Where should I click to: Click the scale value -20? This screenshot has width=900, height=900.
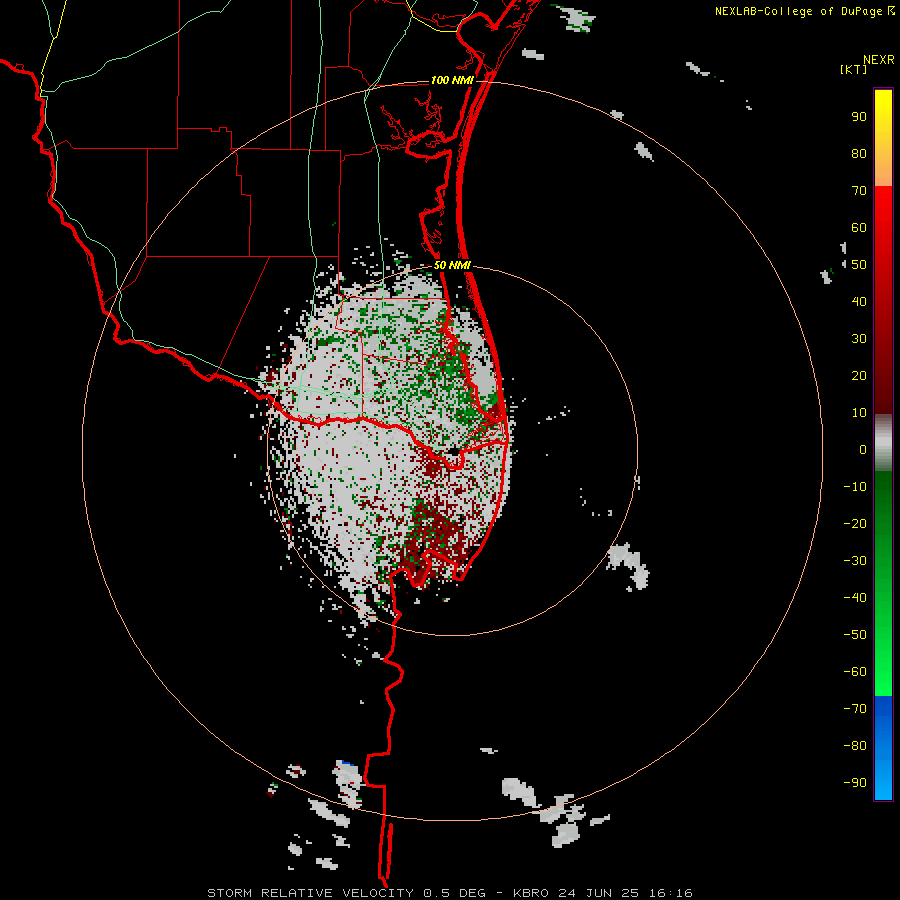855,524
